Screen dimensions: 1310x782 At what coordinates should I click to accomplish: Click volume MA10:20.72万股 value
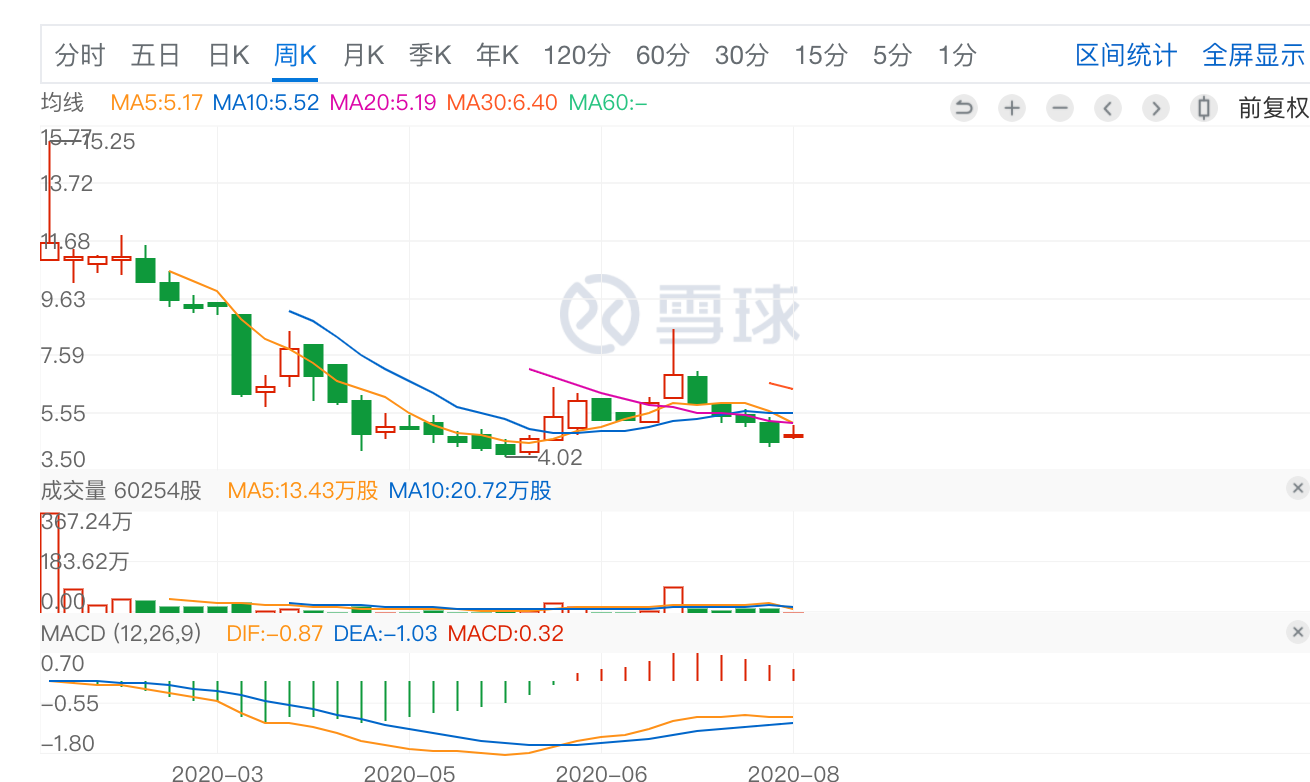[x=470, y=490]
